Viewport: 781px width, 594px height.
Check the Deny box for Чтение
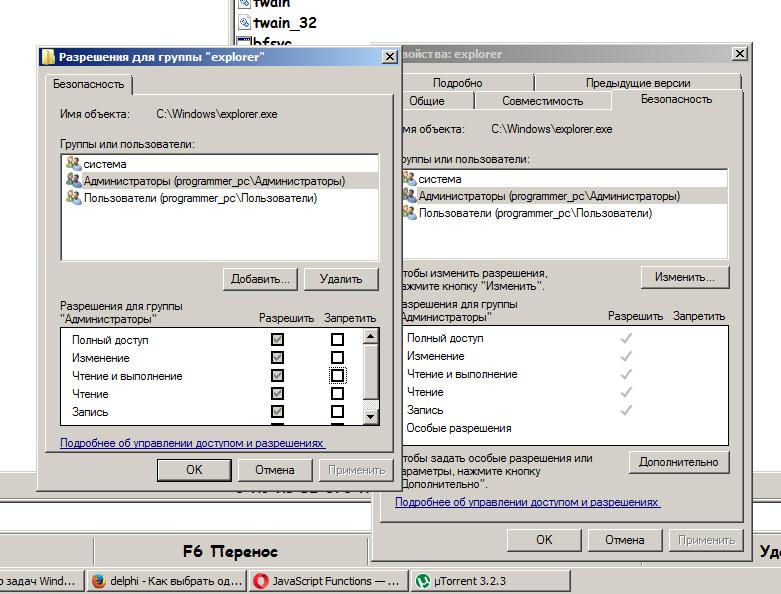[x=337, y=393]
